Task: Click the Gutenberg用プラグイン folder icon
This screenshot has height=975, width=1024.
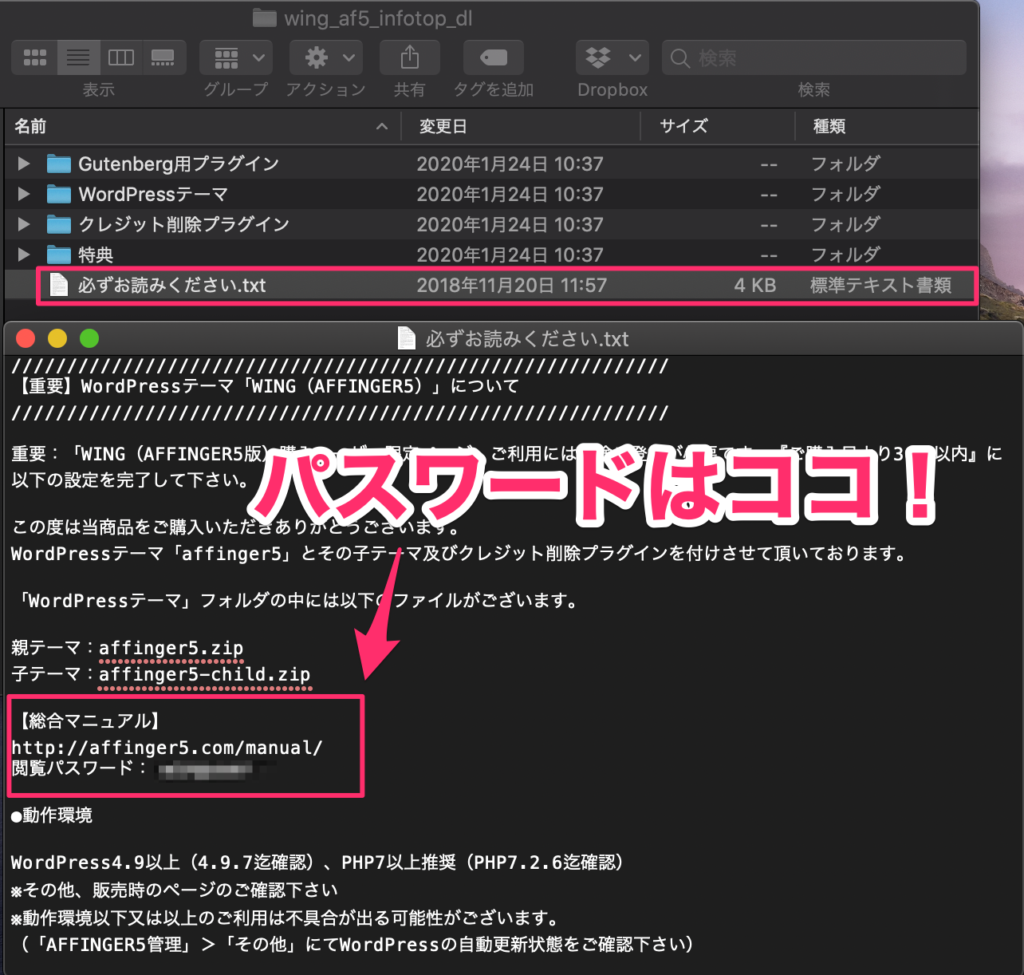Action: (59, 163)
